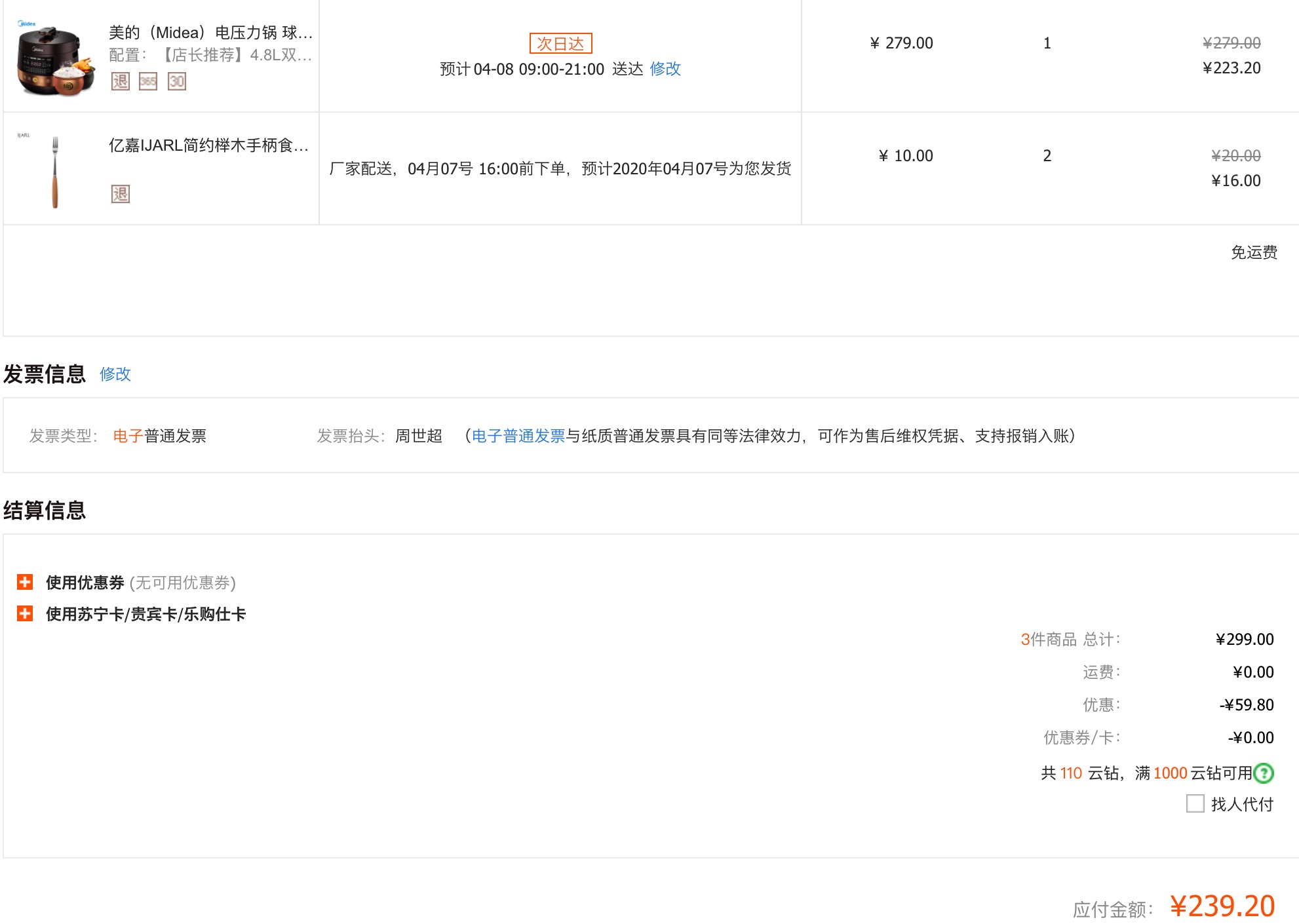Click the 应付金额 ¥239.20 total
This screenshot has height=924, width=1299.
coord(1222,906)
